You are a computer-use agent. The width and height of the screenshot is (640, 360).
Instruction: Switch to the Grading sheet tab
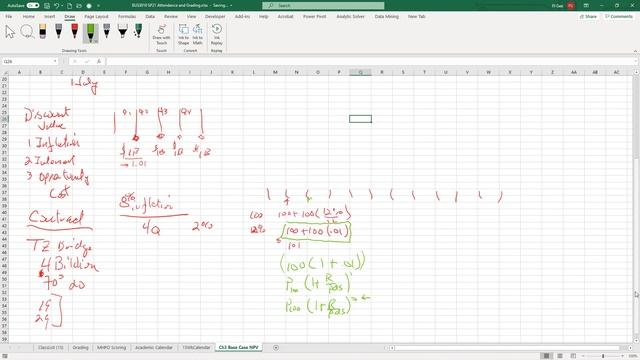[x=80, y=347]
